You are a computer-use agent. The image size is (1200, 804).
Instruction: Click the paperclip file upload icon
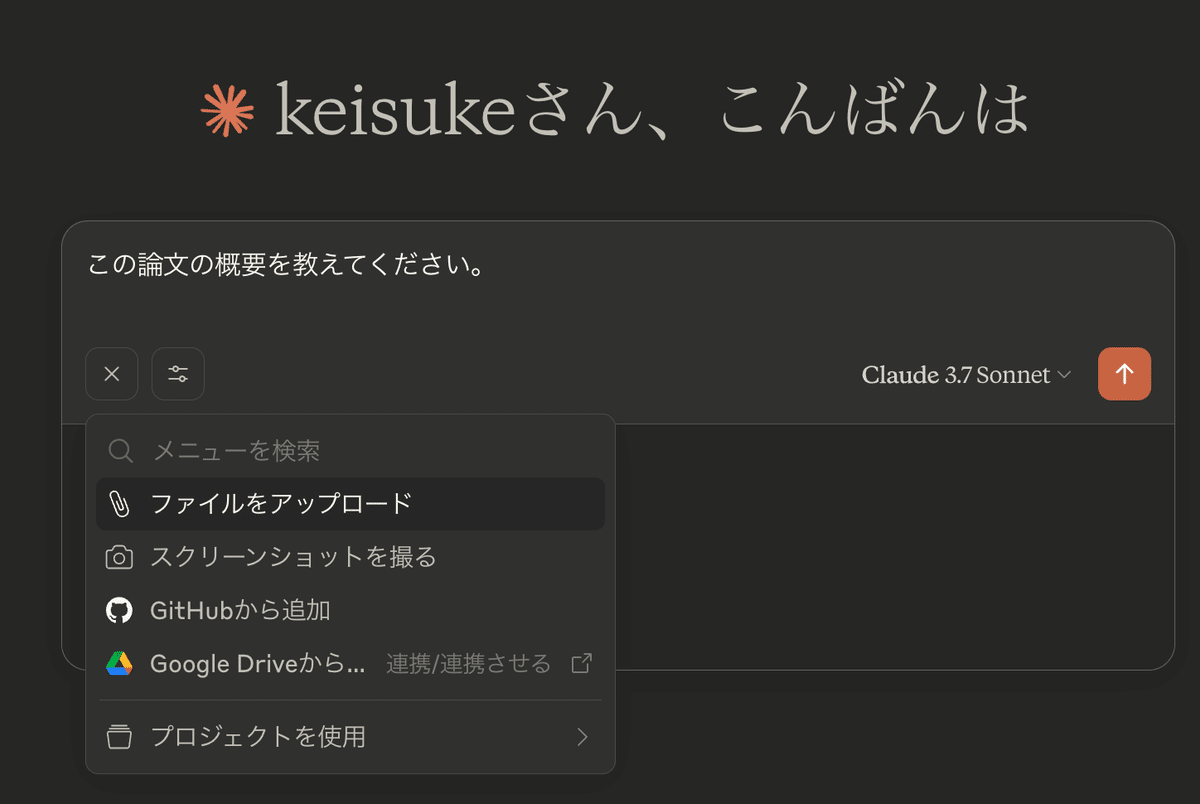[x=120, y=503]
